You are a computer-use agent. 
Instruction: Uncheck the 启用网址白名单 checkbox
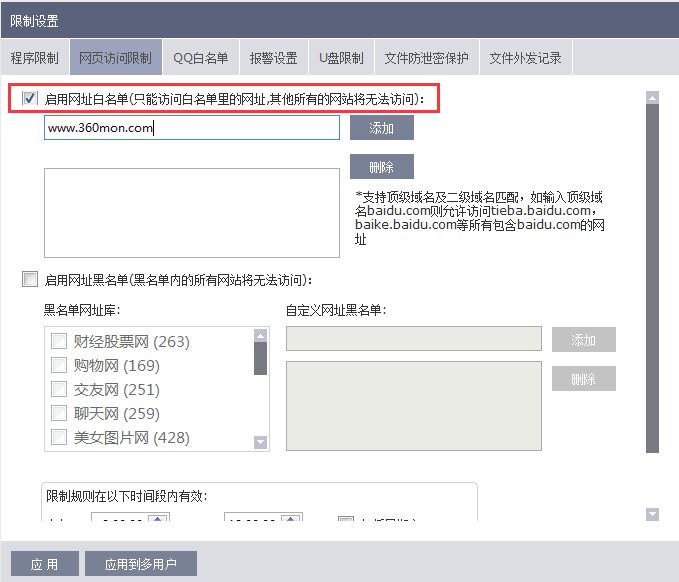click(x=30, y=99)
